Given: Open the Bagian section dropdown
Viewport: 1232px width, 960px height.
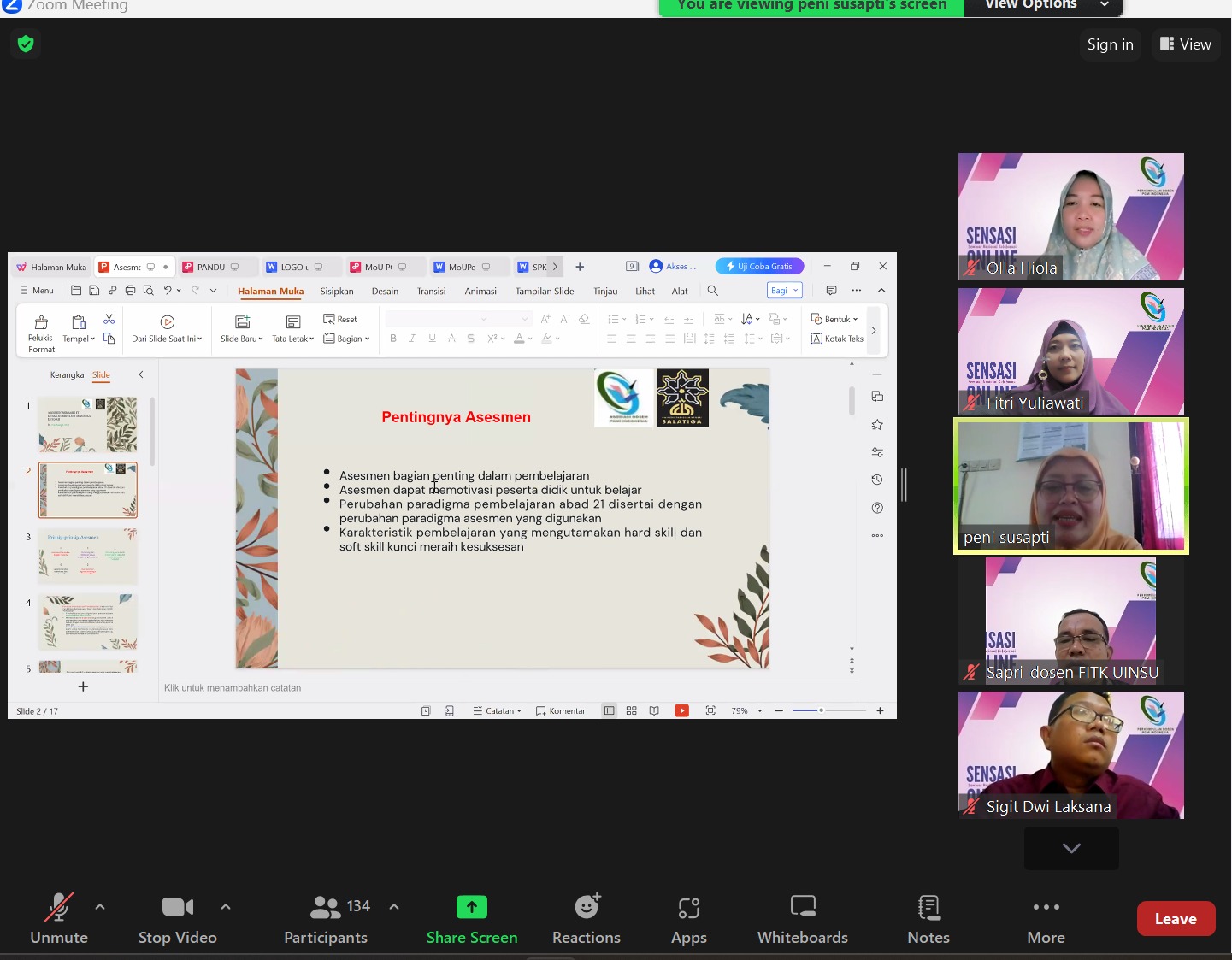Looking at the screenshot, I should click(346, 339).
